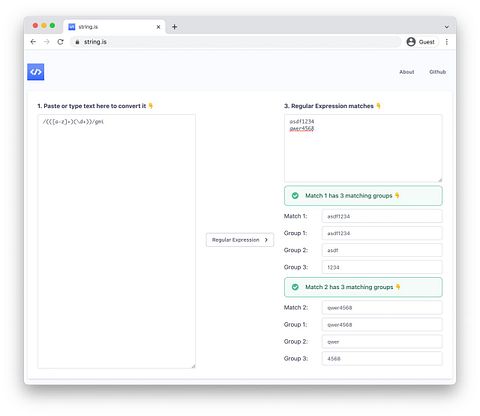Reload the page
Screen dimensions: 480x416
tap(60, 42)
